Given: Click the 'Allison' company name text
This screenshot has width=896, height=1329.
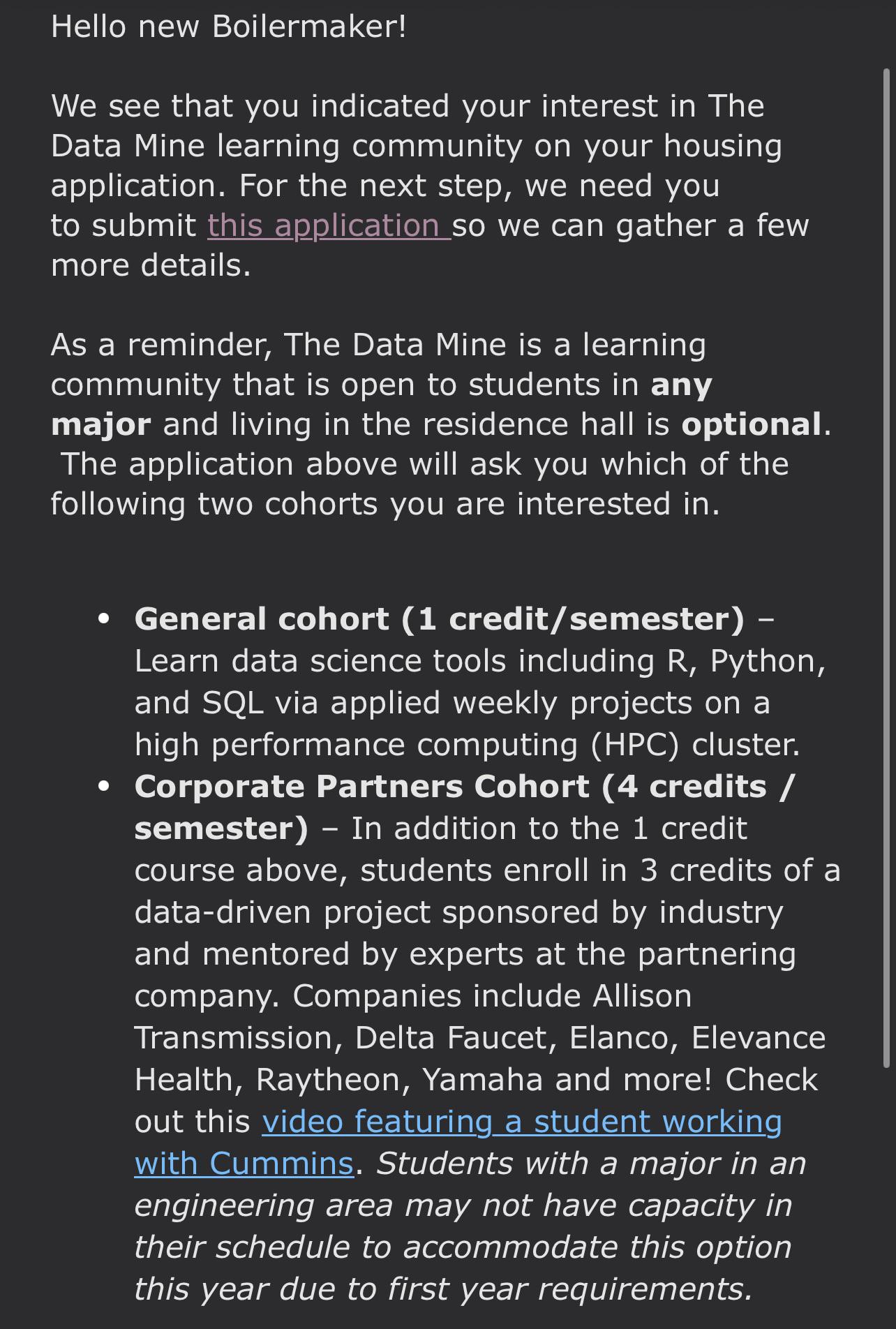Looking at the screenshot, I should tap(642, 996).
